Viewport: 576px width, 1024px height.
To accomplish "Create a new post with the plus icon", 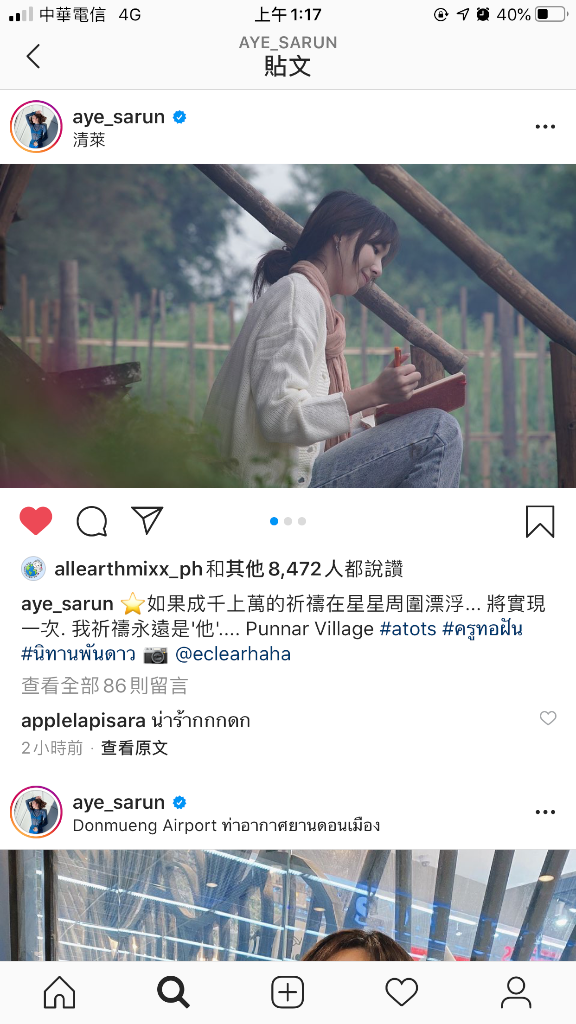I will click(x=287, y=993).
